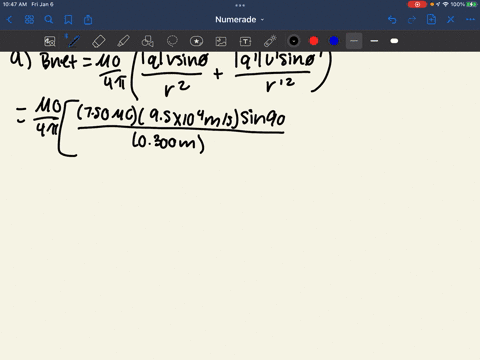Add a new page
Image resolution: width=480 pixels, height=360 pixels.
[431, 19]
